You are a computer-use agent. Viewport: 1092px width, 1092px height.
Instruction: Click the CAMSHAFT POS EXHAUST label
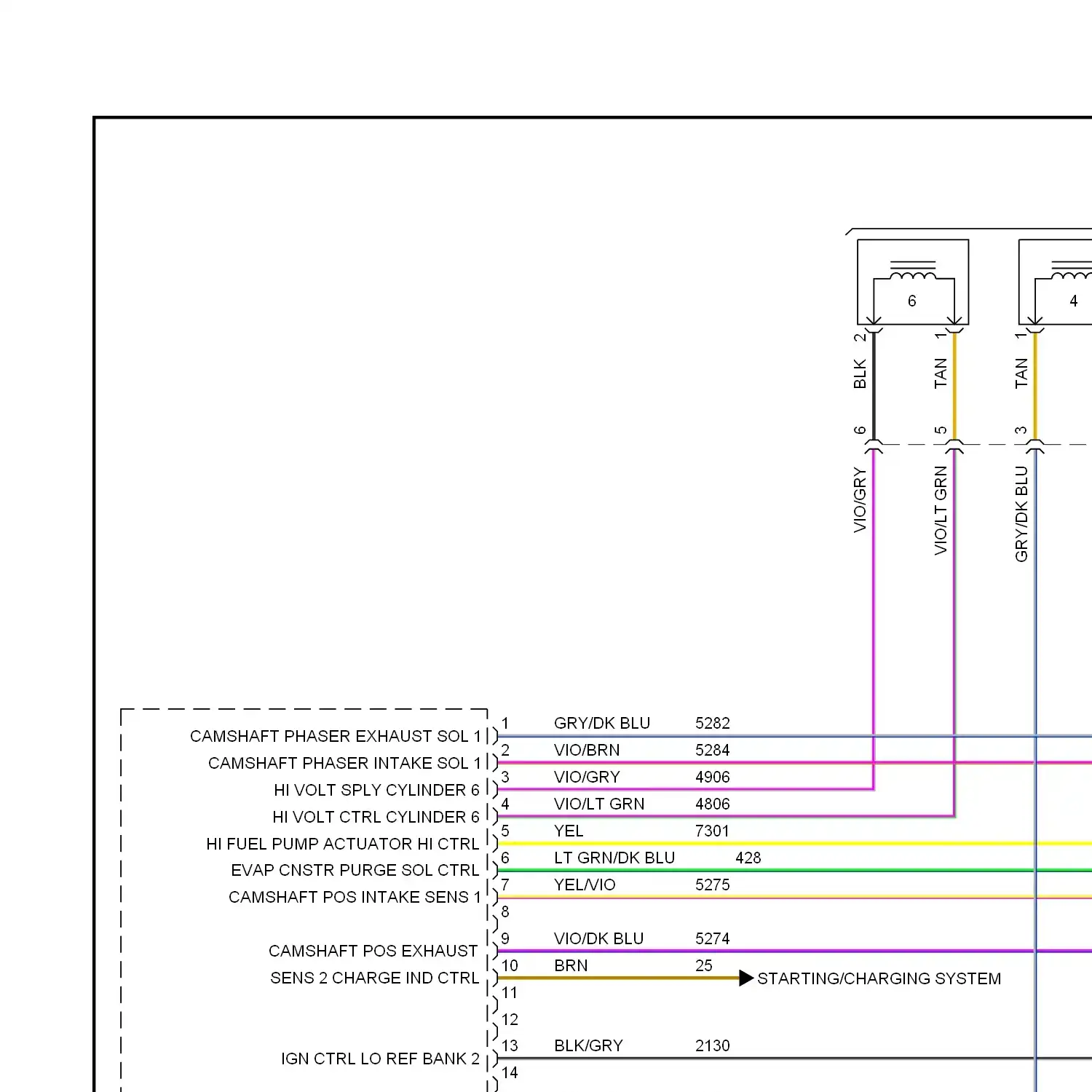click(373, 951)
